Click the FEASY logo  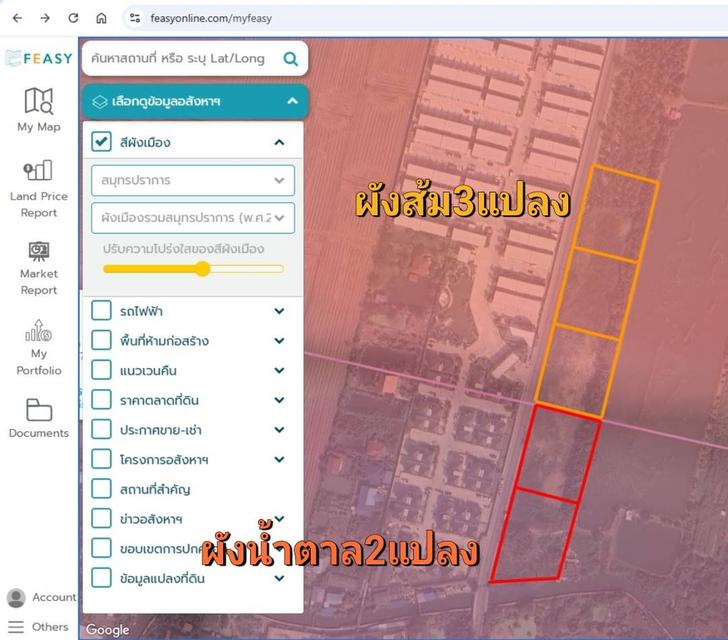(39, 59)
